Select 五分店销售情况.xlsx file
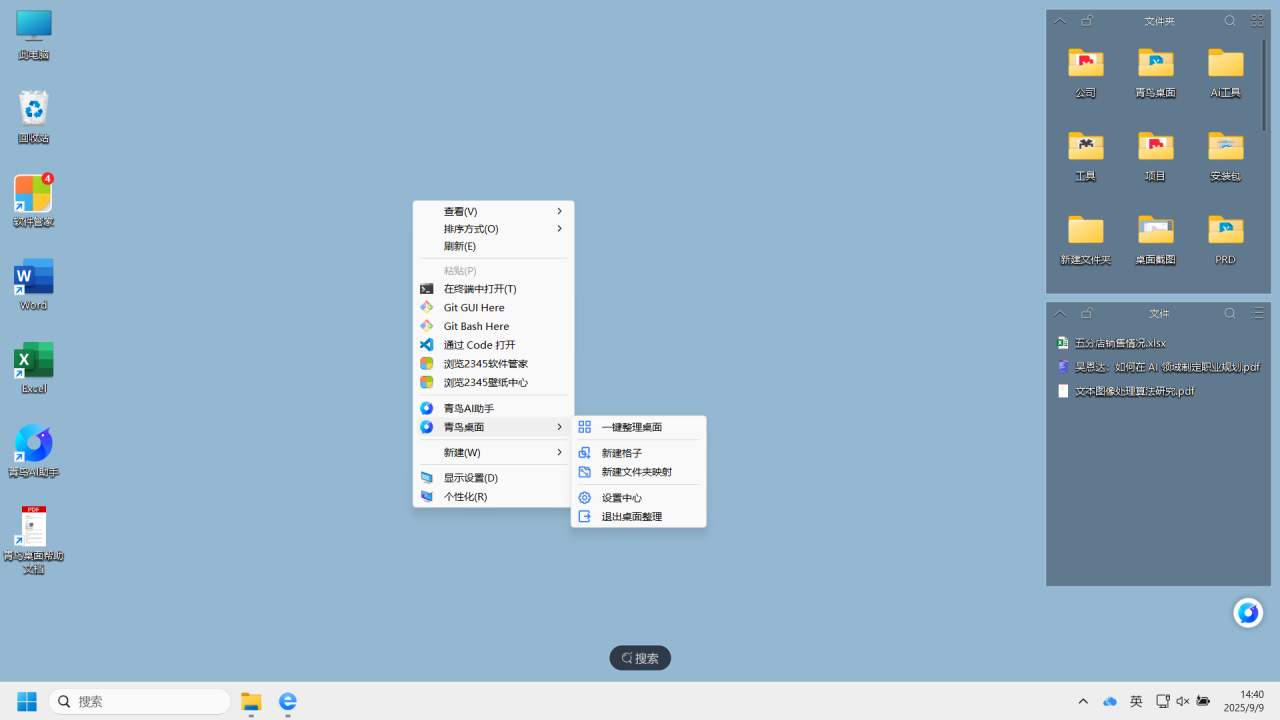 1112,343
